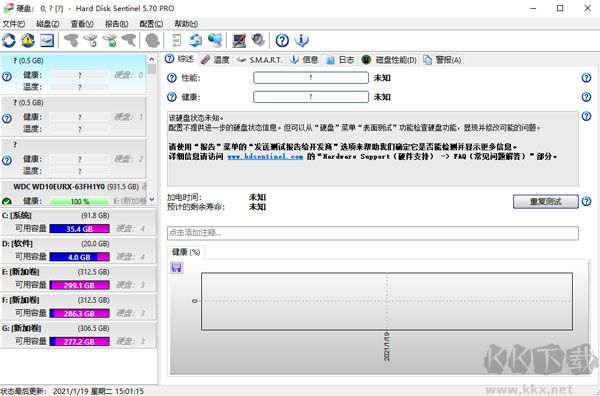Click the warning refresh toolbar icon
The width and height of the screenshot is (600, 396).
click(28, 40)
